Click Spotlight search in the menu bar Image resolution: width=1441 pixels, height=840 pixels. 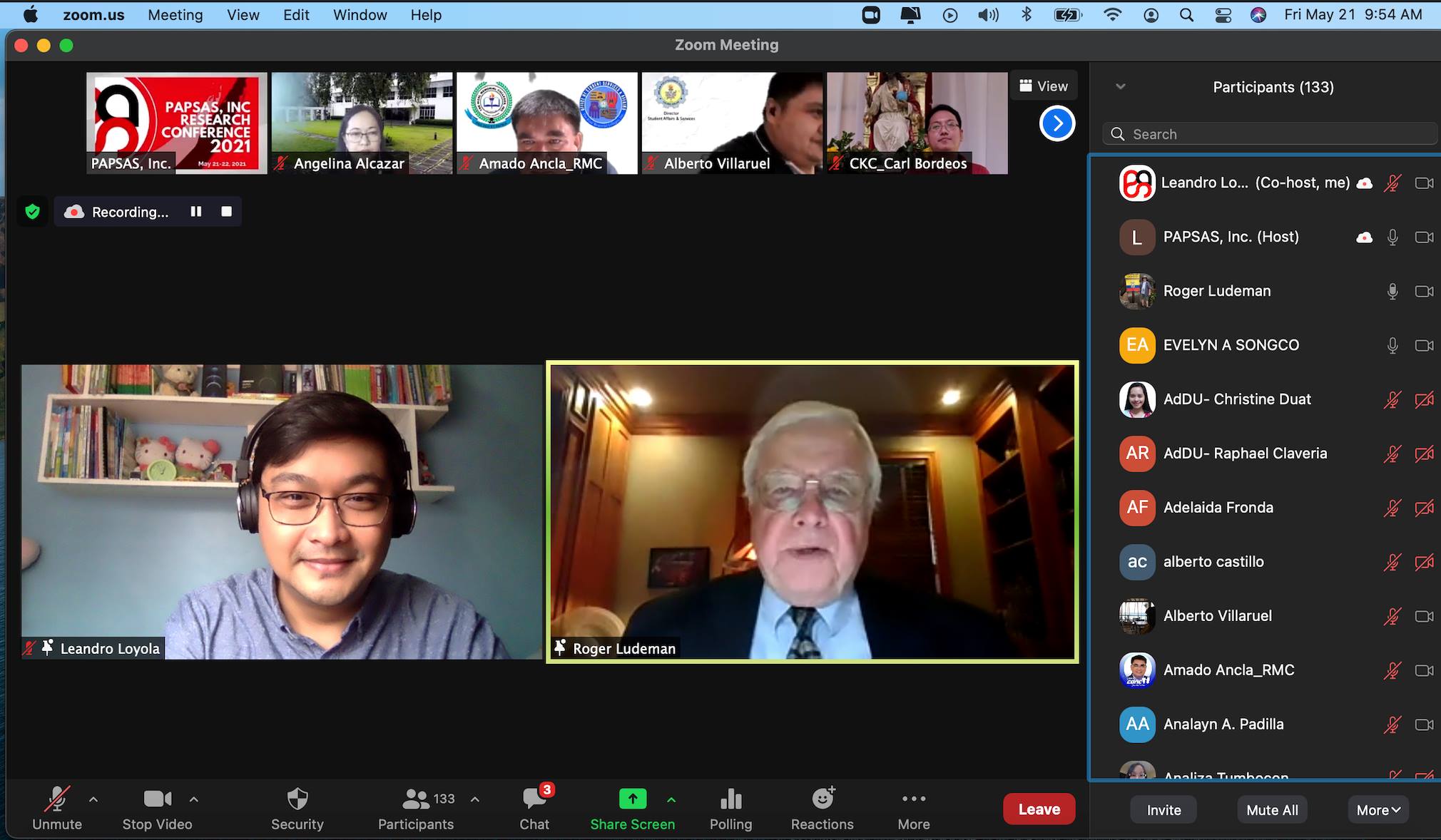(x=1186, y=15)
